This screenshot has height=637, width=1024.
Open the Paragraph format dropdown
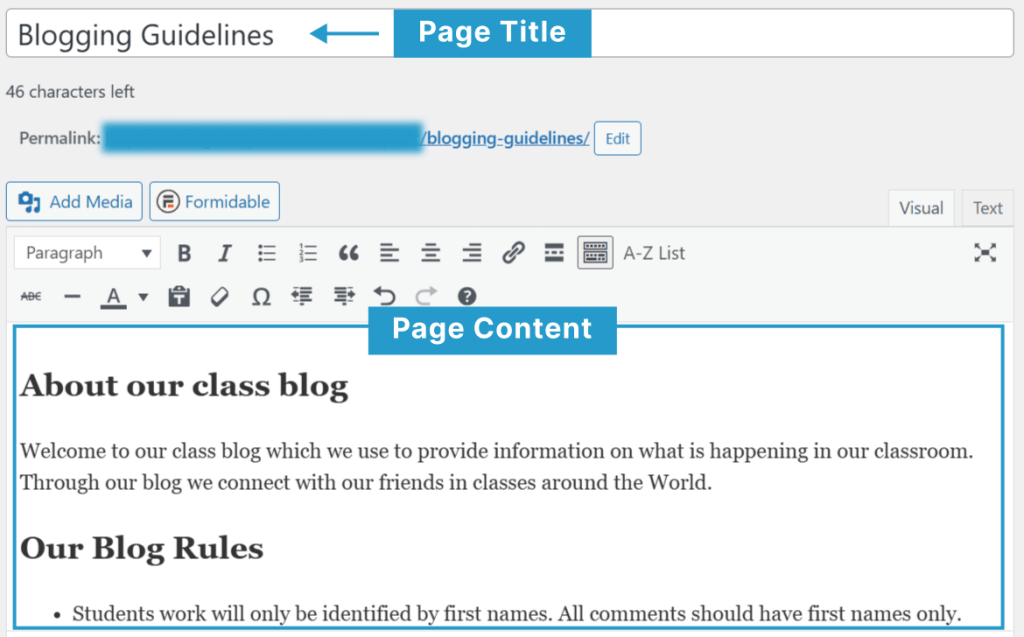click(87, 253)
